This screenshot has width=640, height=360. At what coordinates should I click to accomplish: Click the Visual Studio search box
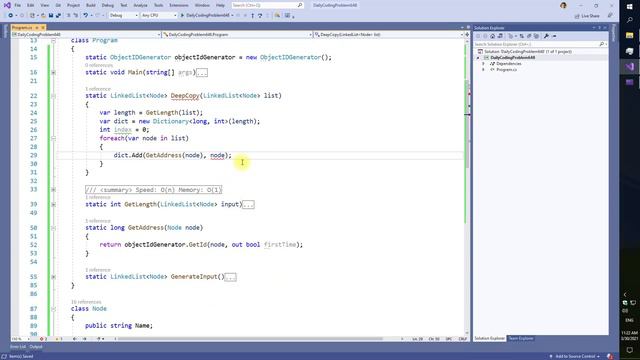coord(267,5)
